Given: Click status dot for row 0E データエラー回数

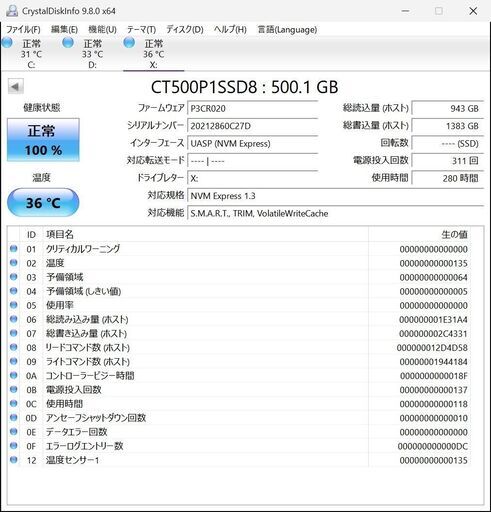Looking at the screenshot, I should [x=14, y=431].
